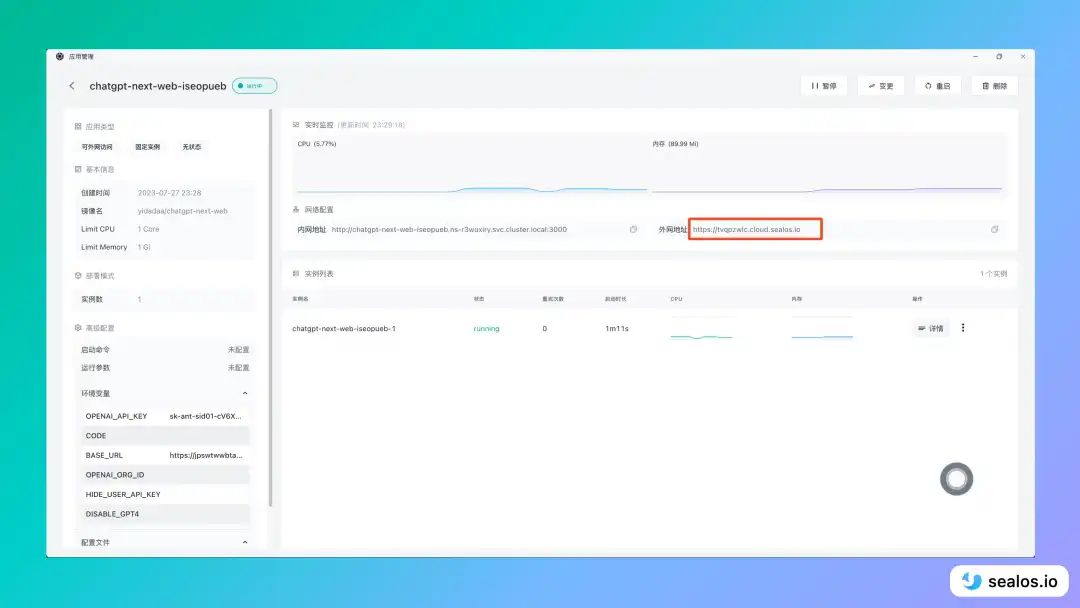Click the internal cluster.local address
The width and height of the screenshot is (1080, 608).
(x=449, y=229)
